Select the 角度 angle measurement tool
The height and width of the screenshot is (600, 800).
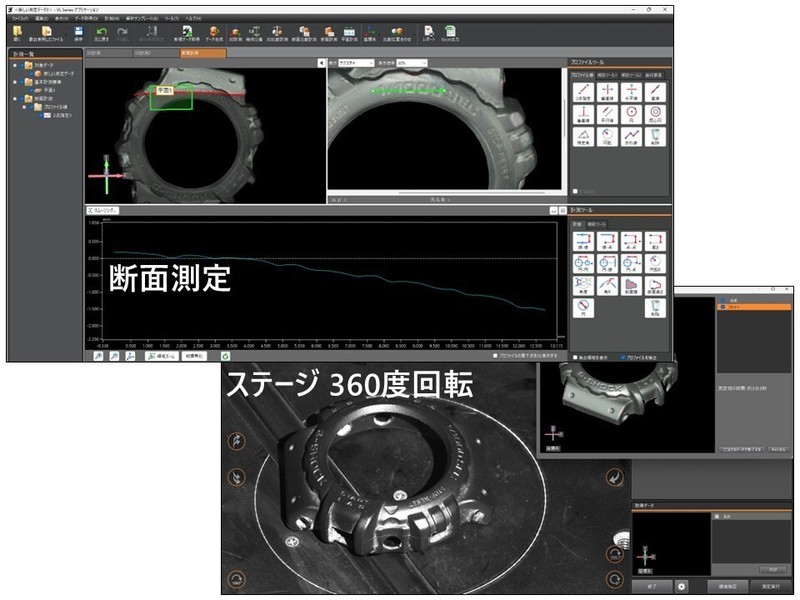(x=583, y=286)
